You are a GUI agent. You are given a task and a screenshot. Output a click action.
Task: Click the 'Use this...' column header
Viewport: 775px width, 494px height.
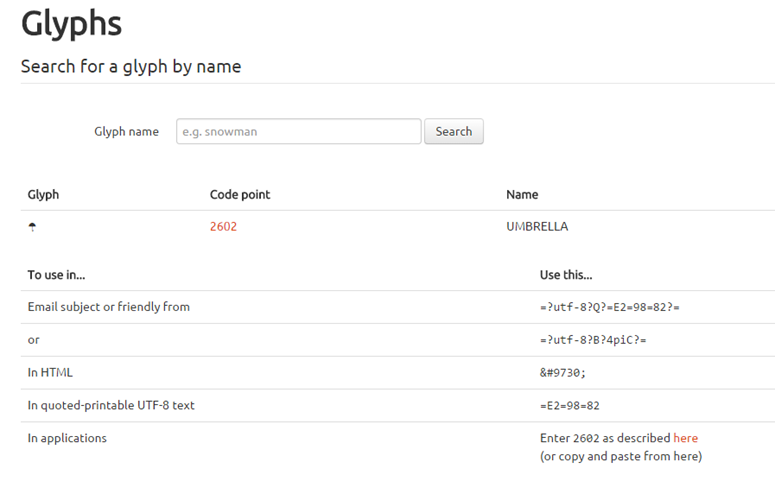566,275
